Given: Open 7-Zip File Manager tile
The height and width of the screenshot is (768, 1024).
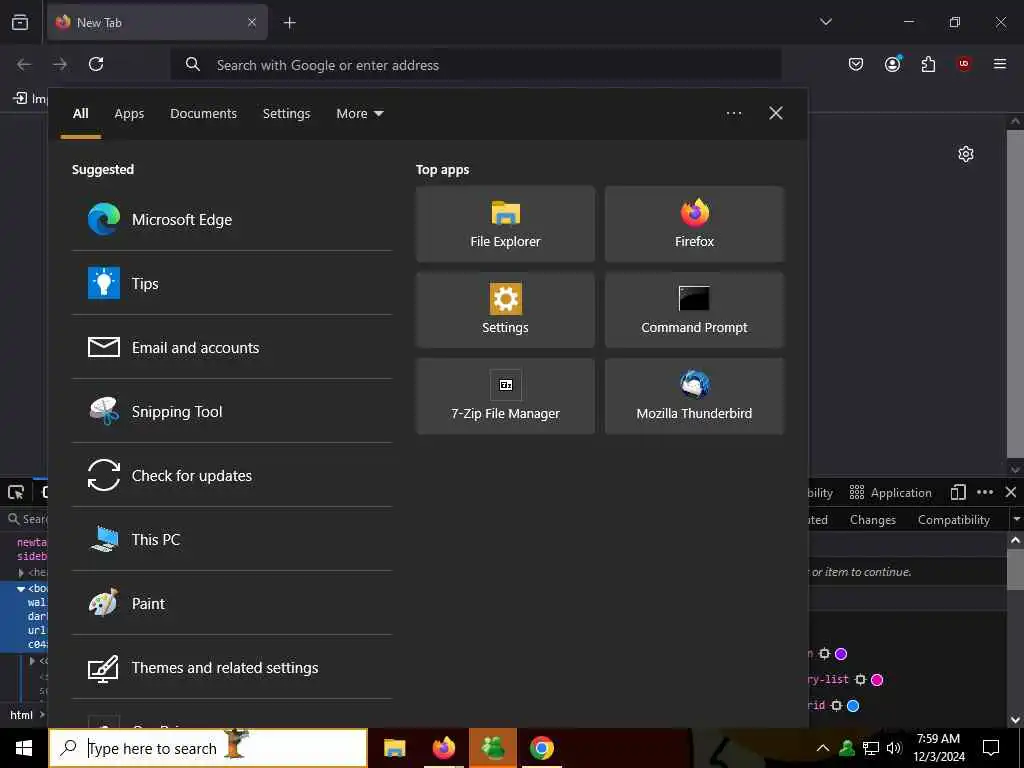Looking at the screenshot, I should click(505, 396).
